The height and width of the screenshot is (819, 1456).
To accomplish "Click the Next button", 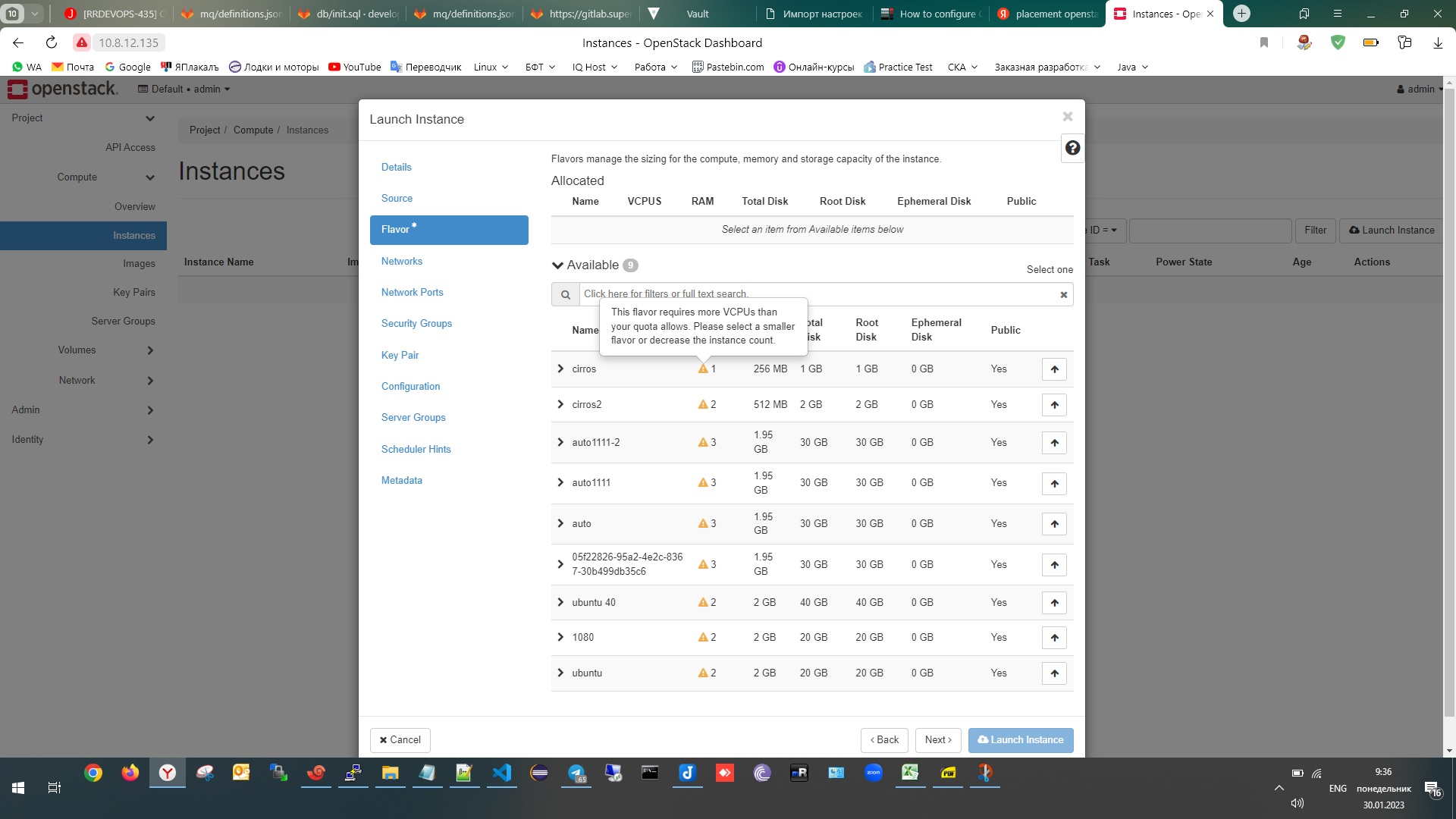I will pyautogui.click(x=938, y=740).
